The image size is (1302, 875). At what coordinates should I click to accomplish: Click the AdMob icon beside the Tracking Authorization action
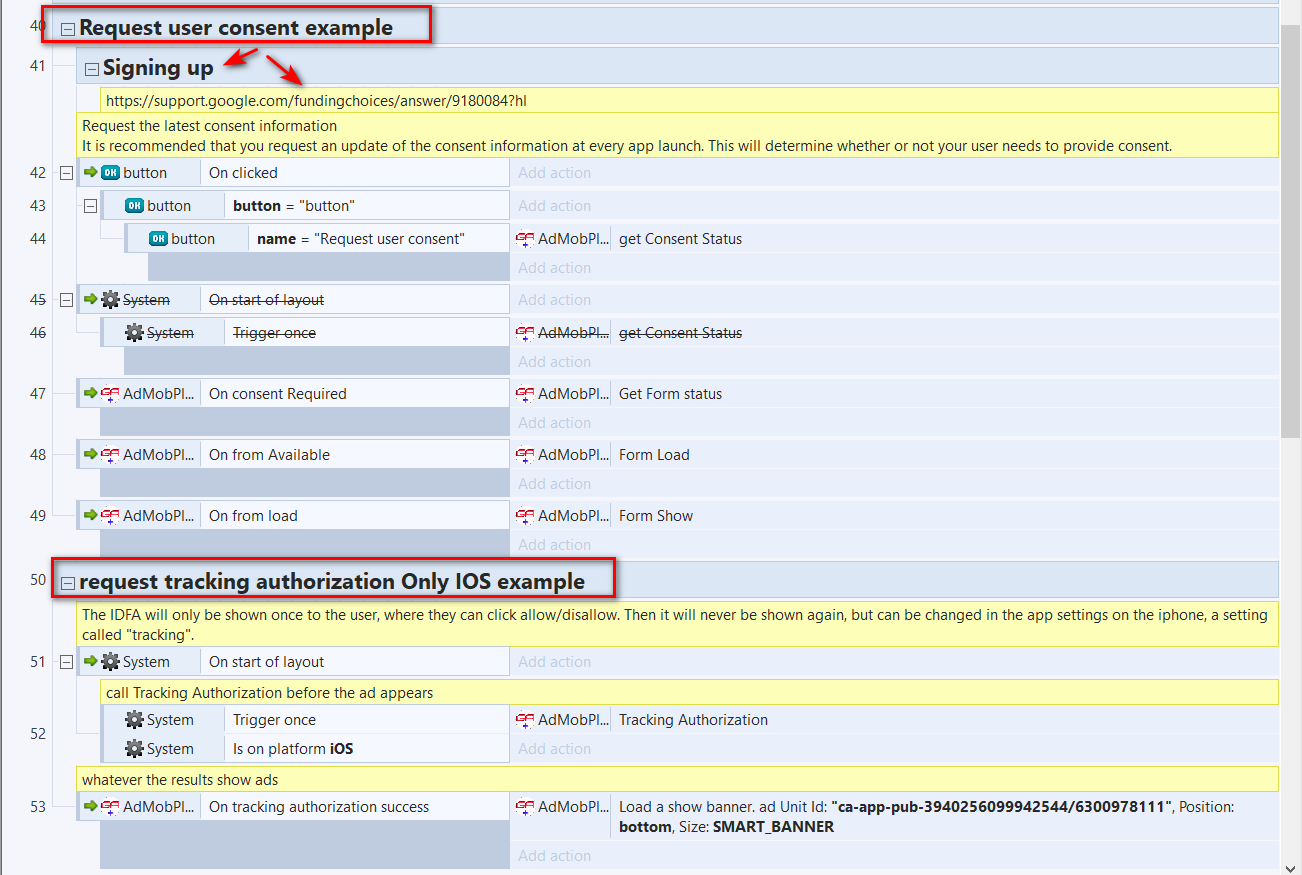(525, 720)
